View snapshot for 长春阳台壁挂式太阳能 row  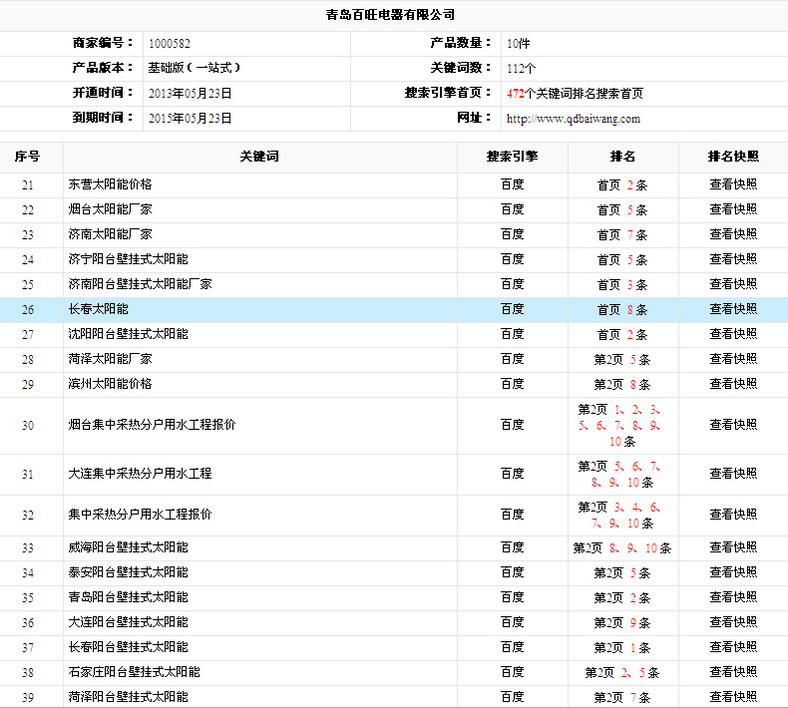[733, 647]
